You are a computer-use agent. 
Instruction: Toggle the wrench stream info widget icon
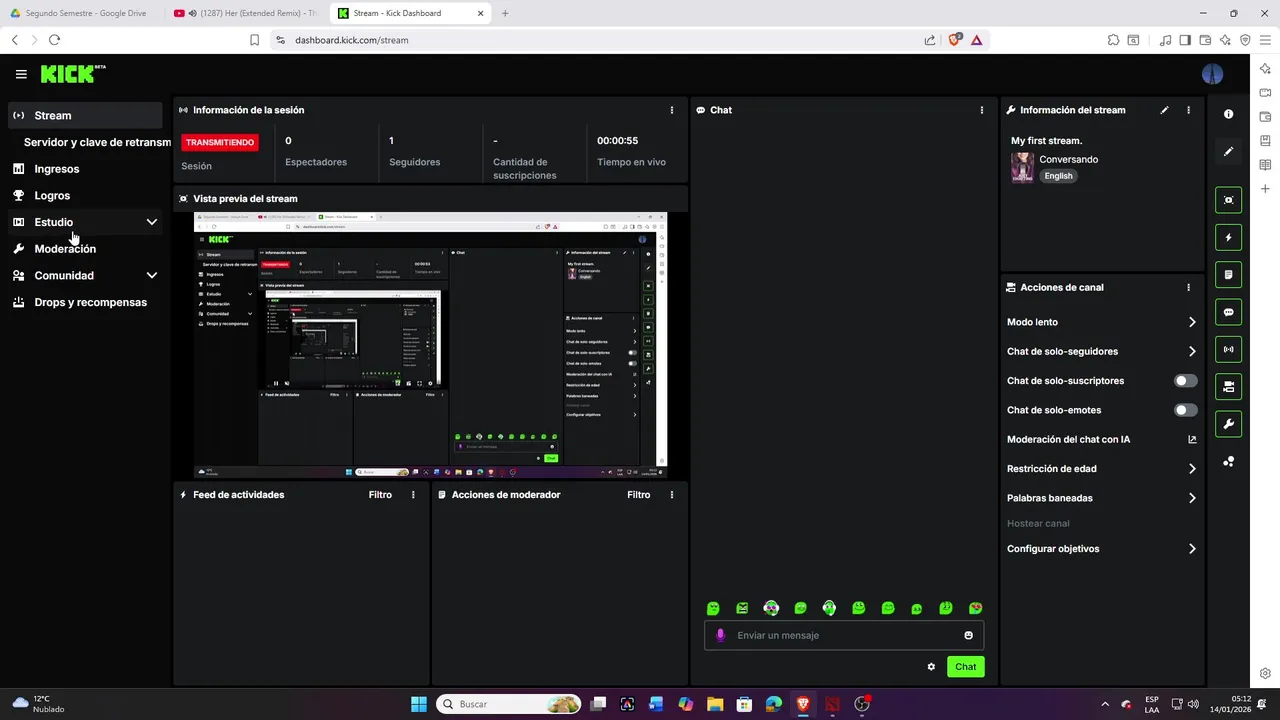[x=1229, y=424]
